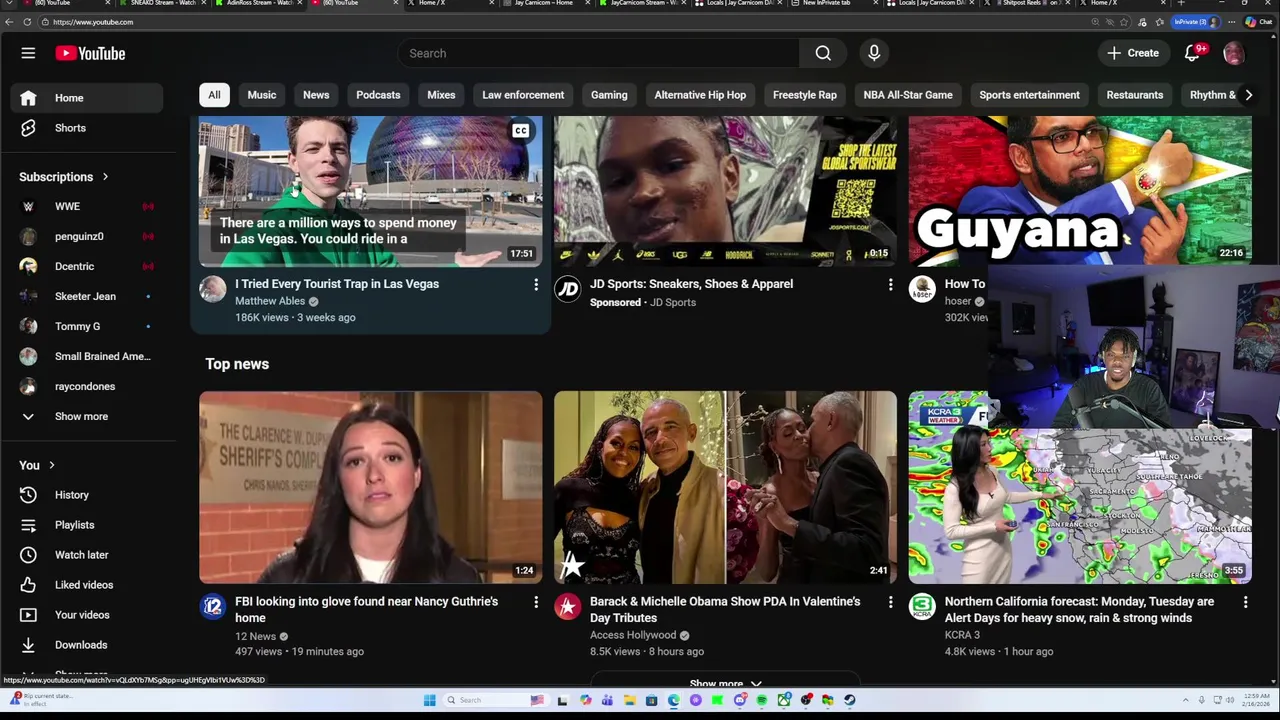
Task: Open Skeeter Jean subscription channel
Action: (87, 297)
